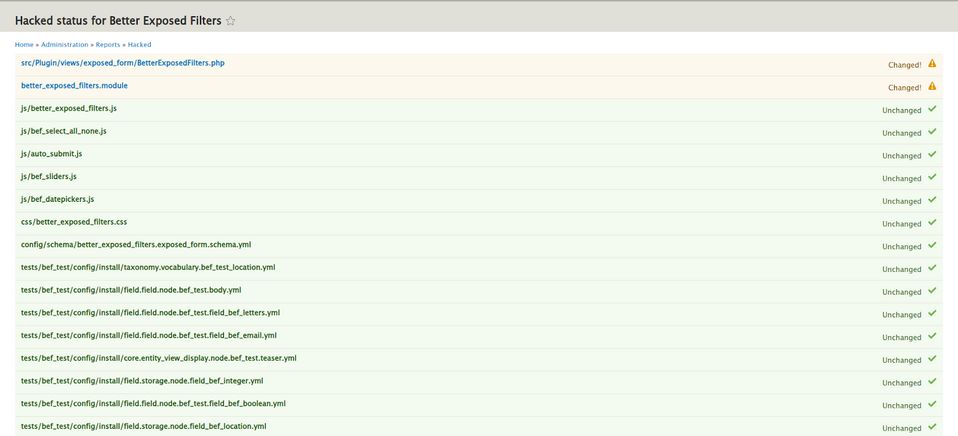The image size is (958, 436).
Task: Click the page title Hacked status heading
Action: [x=118, y=21]
